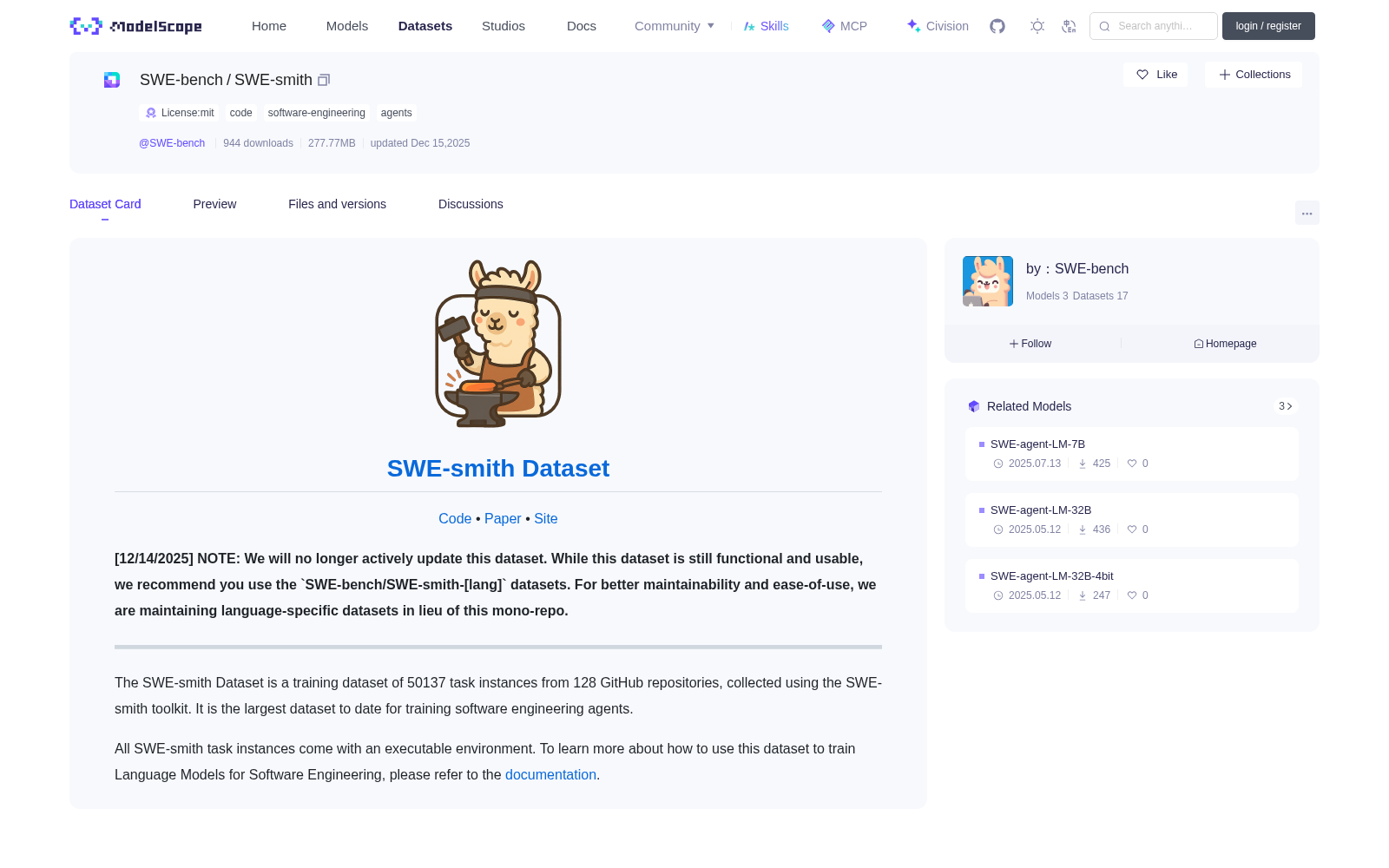Open the documentation link

550,774
